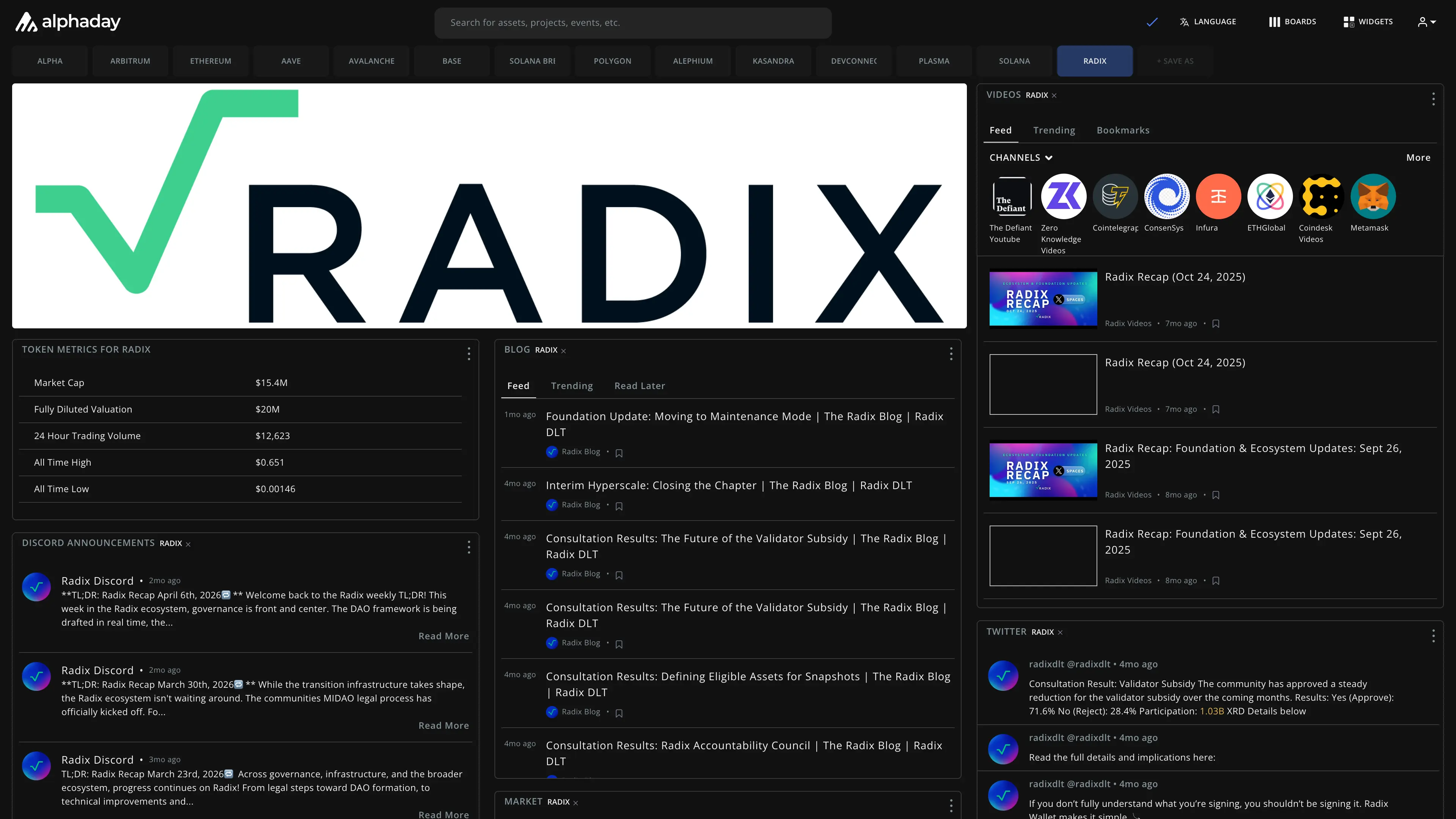The width and height of the screenshot is (1456, 819).
Task: Open the Arbitrum board tab
Action: pyautogui.click(x=130, y=61)
